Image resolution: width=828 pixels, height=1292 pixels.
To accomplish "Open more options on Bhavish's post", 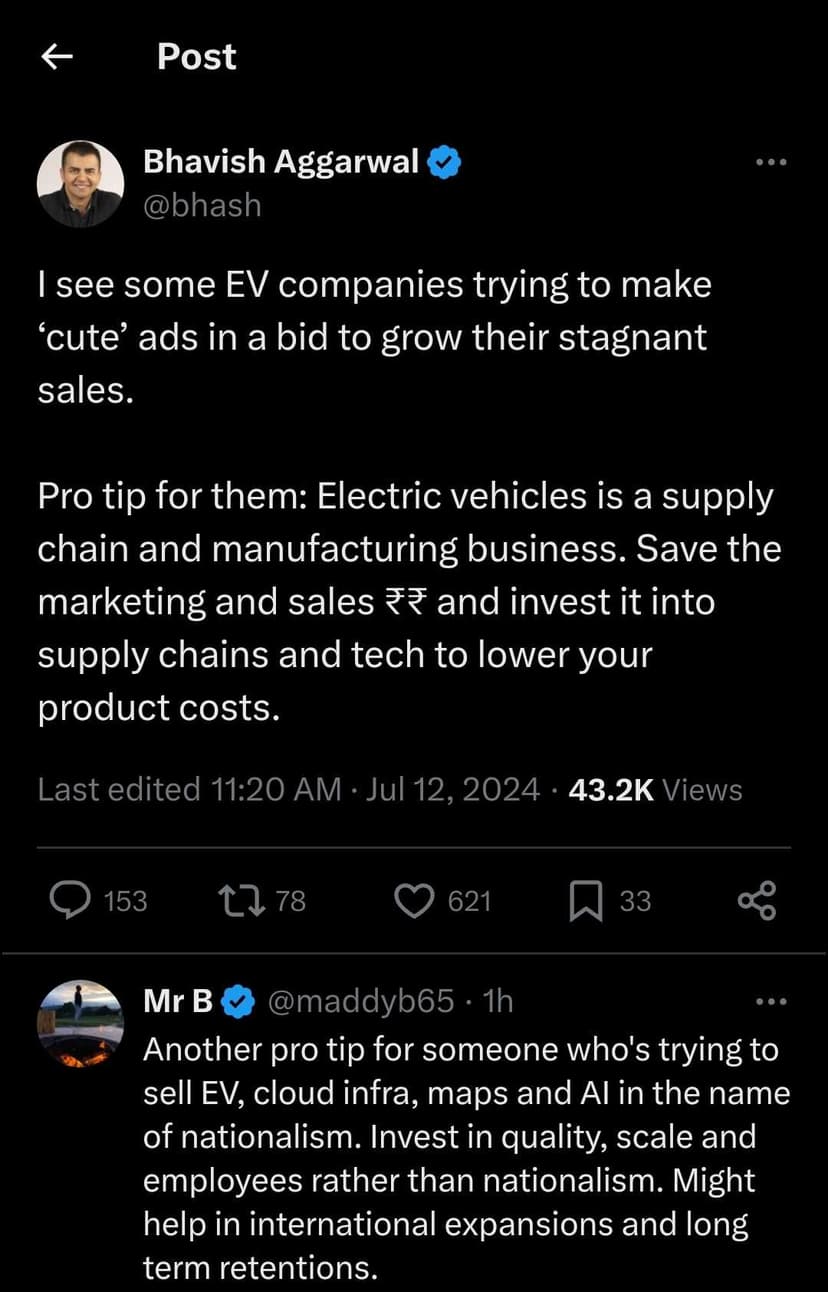I will click(x=771, y=162).
